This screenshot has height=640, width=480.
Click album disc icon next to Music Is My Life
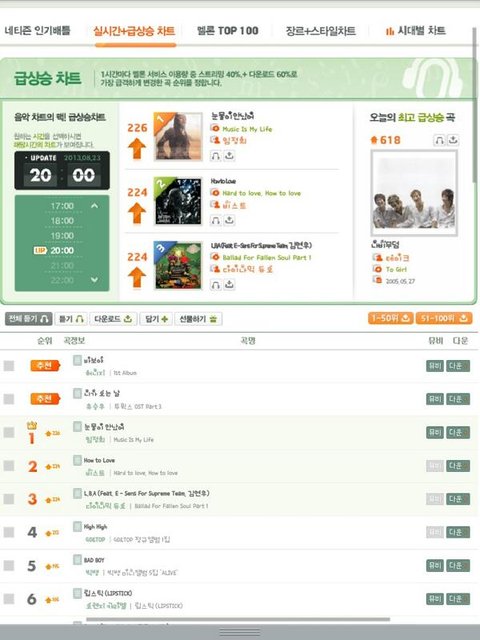pyautogui.click(x=215, y=128)
